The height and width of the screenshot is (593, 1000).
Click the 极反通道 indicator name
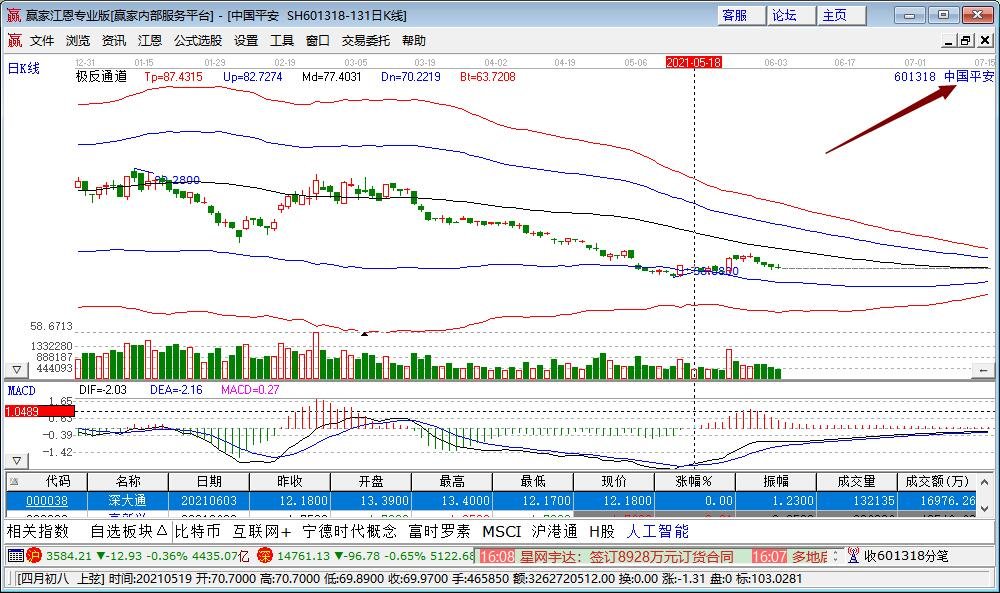[x=101, y=77]
